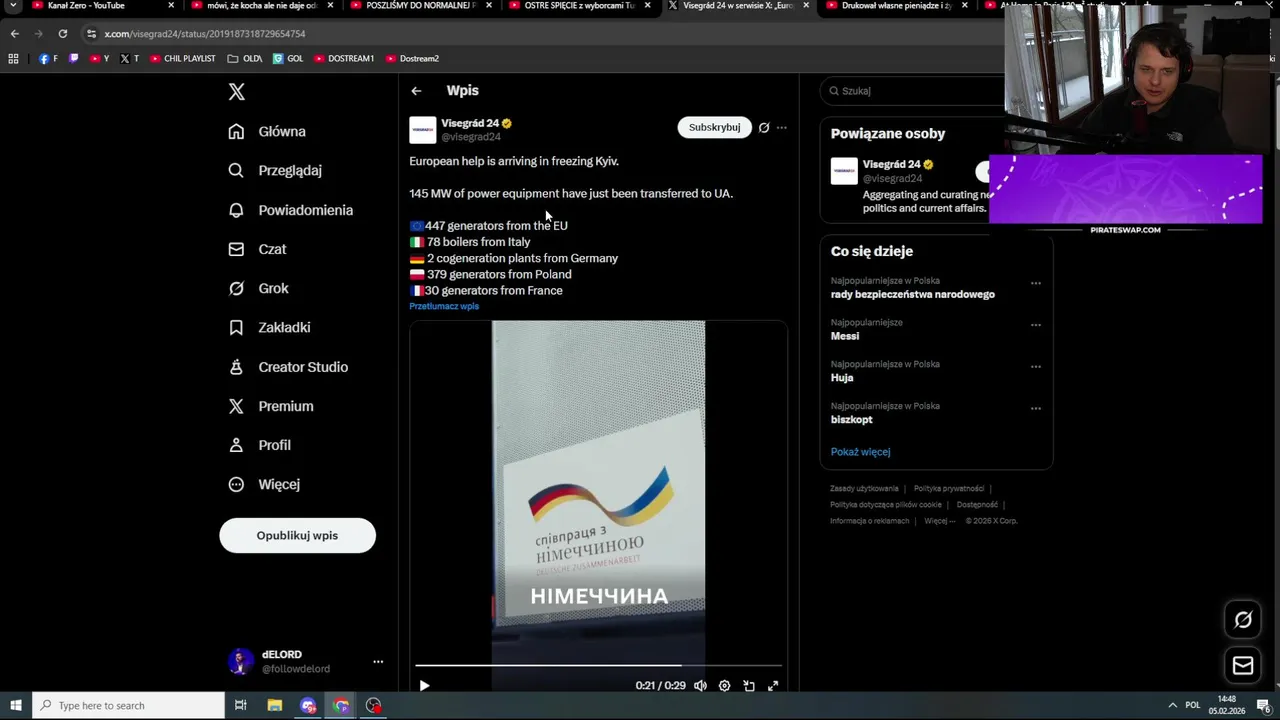Seek on the video progress bar
1280x720 pixels.
coord(598,665)
